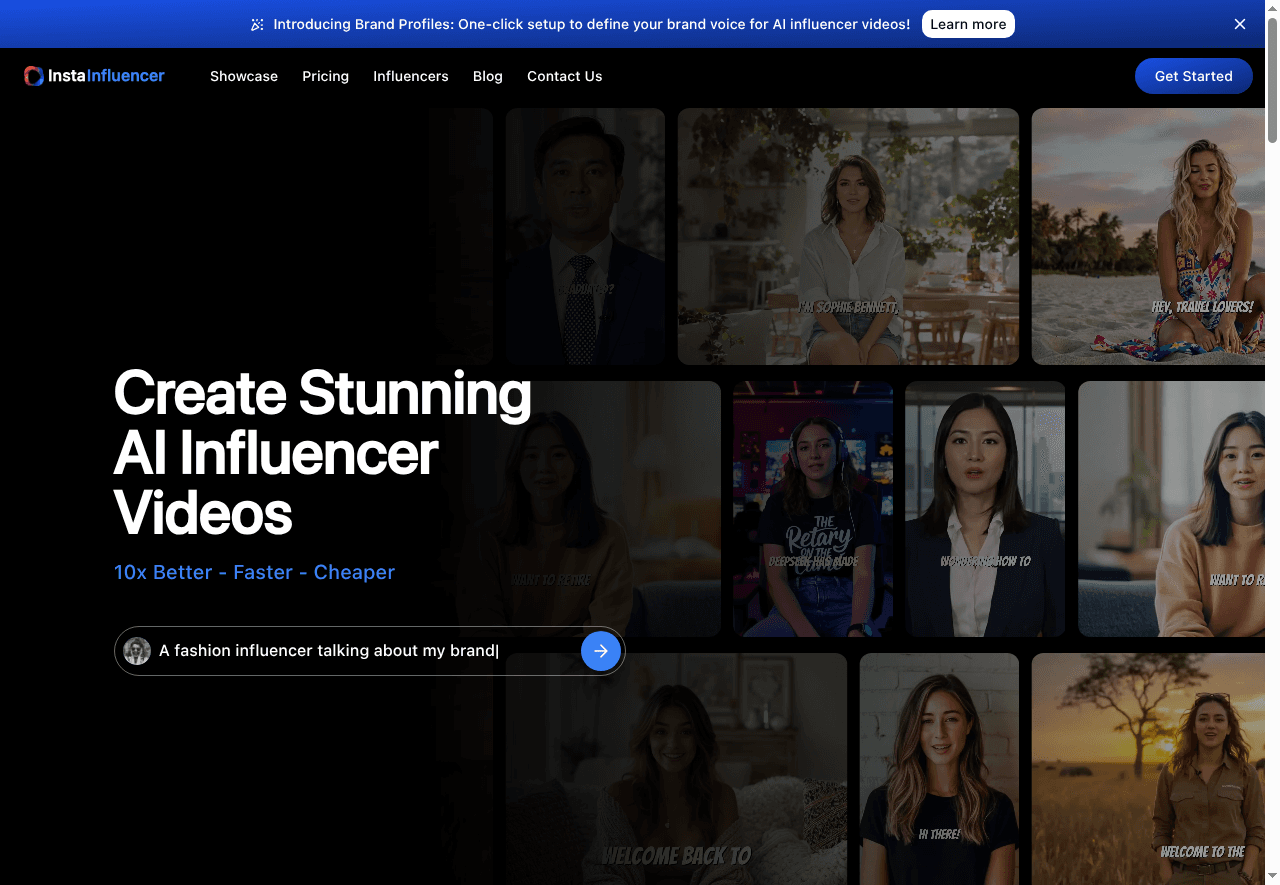Image resolution: width=1280 pixels, height=885 pixels.
Task: Click the sparkle icon in the announcement banner
Action: (x=257, y=23)
